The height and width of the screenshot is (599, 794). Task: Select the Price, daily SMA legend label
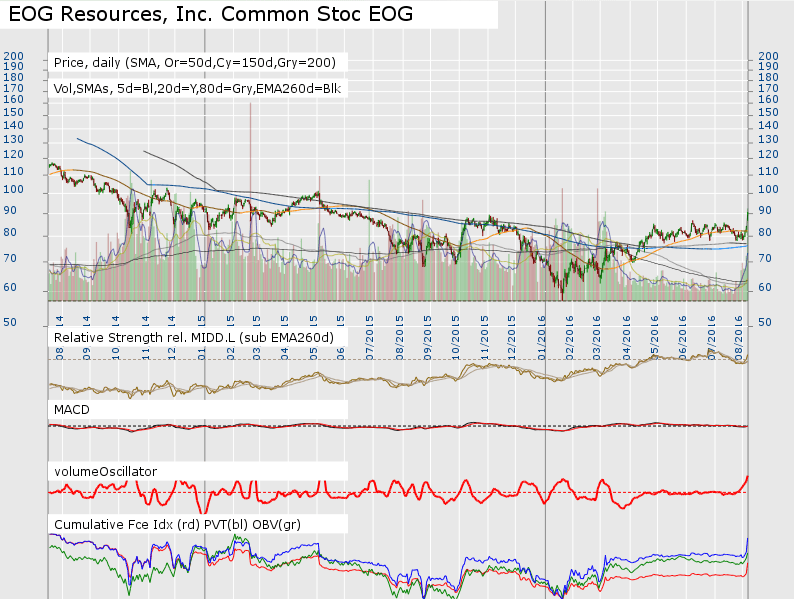click(x=195, y=63)
